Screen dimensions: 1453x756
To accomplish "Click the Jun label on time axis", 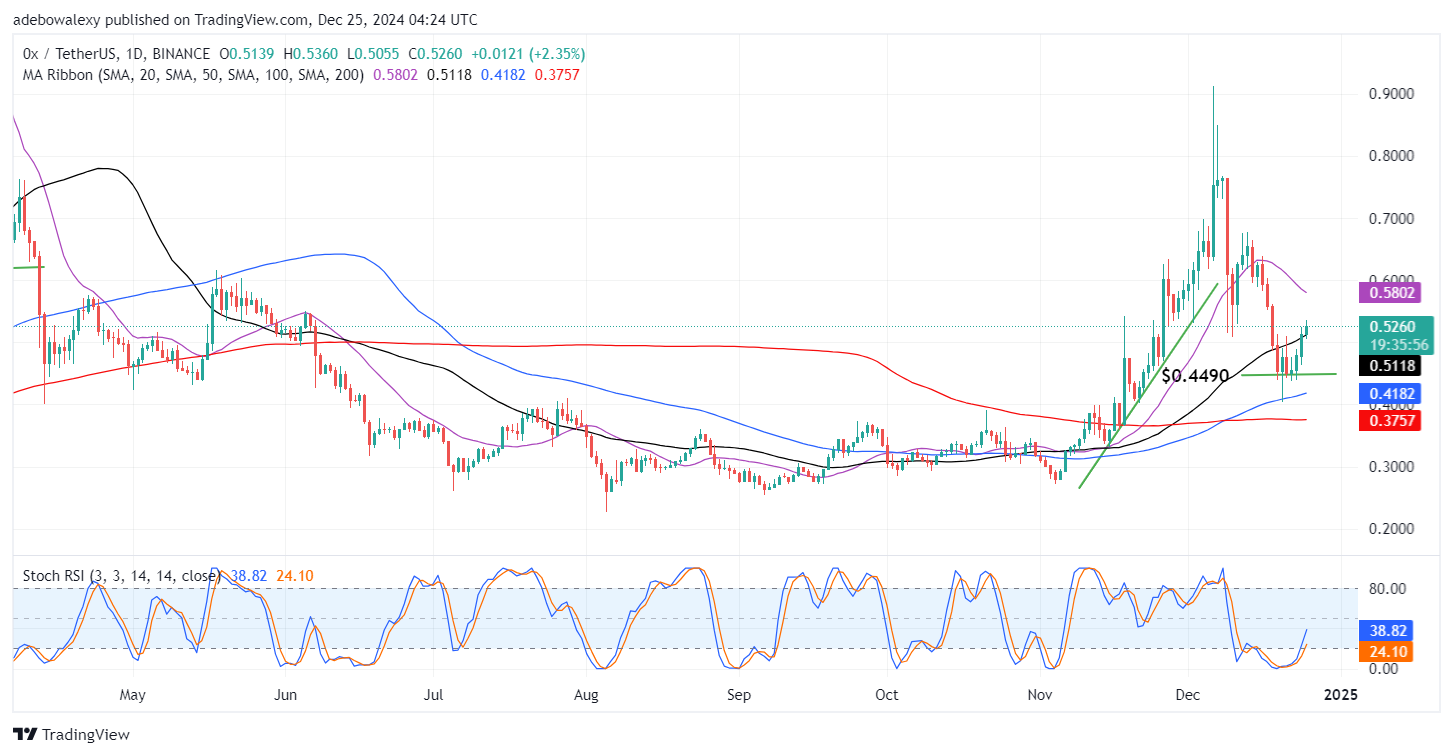I will click(286, 694).
